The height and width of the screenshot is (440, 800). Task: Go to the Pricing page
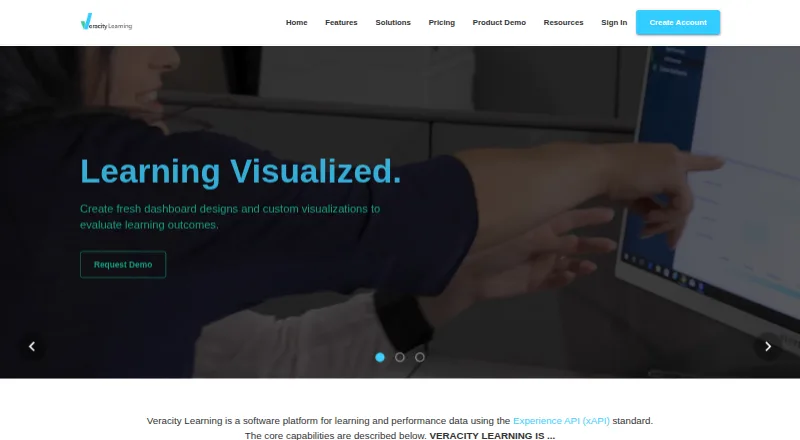(441, 22)
